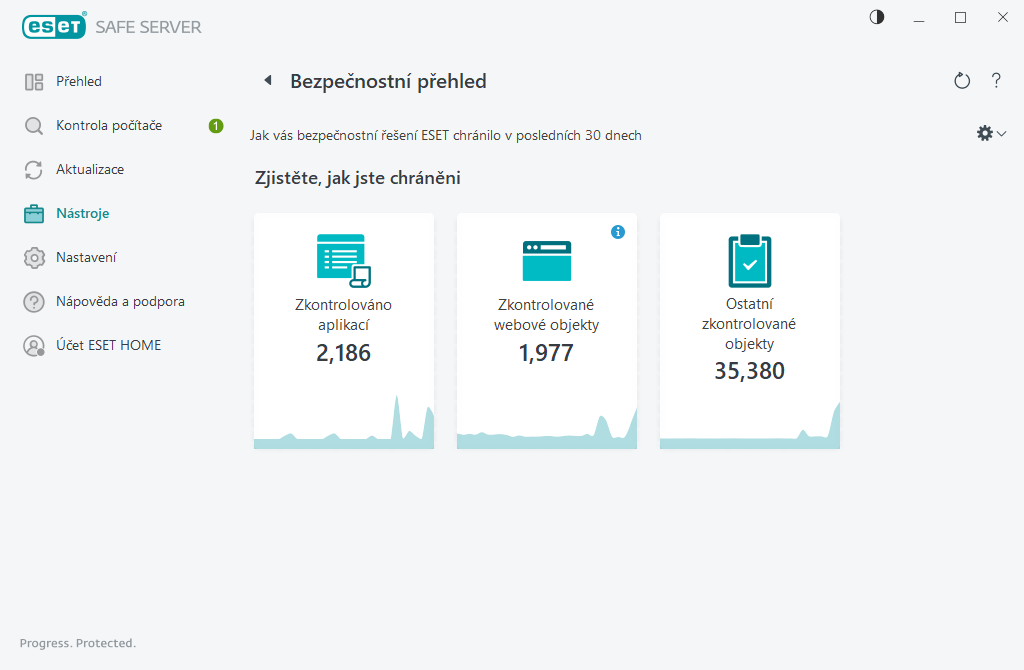
Task: Click the green notification badge
Action: (x=215, y=126)
